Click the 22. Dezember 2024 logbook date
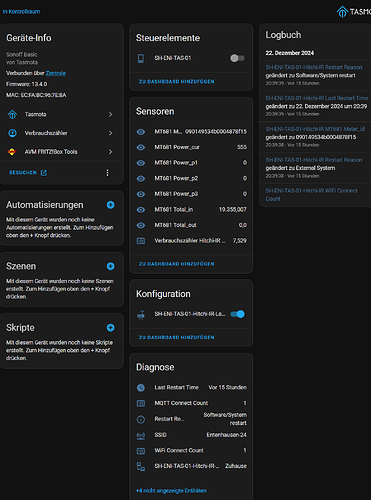The image size is (371, 500). [290, 53]
